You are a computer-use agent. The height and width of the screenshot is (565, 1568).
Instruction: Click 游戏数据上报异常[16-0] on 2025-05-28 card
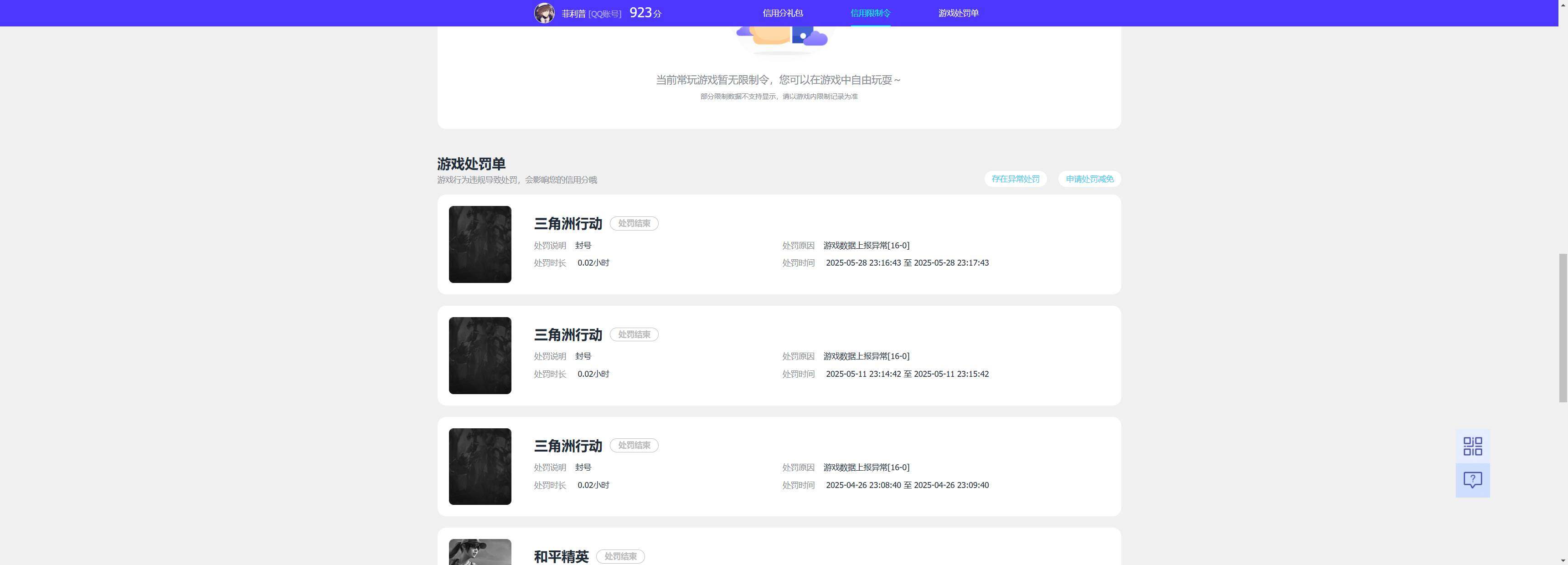866,245
